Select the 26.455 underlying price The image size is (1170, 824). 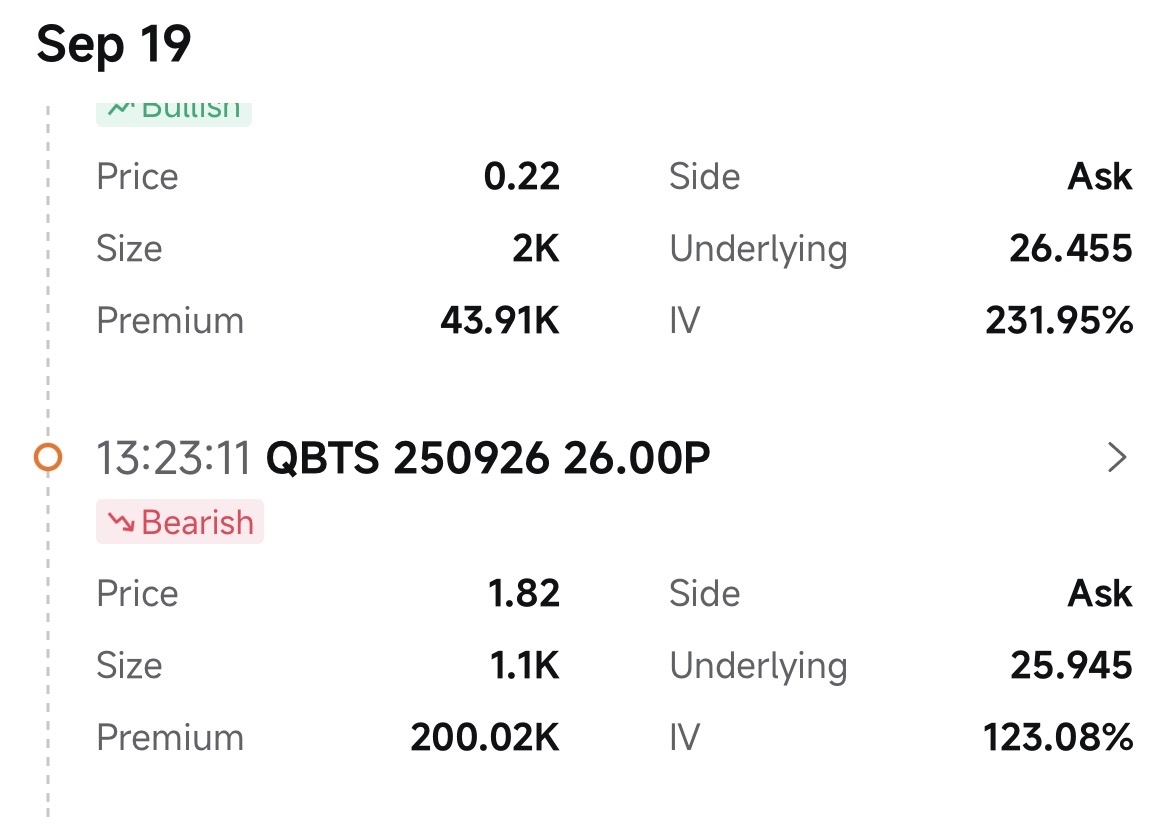(x=1071, y=248)
